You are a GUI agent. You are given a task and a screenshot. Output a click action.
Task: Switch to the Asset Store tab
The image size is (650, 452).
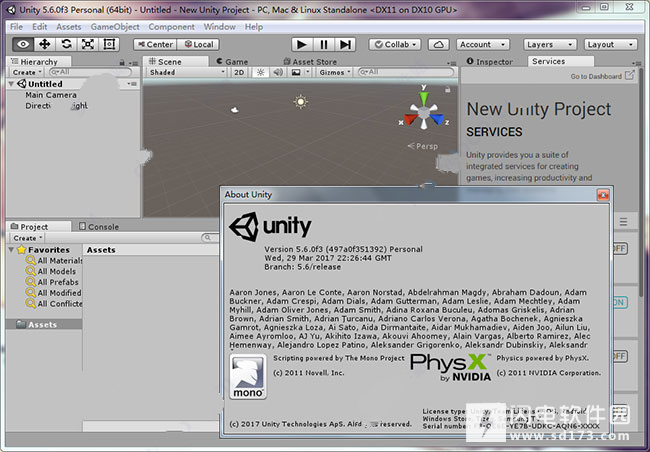[x=310, y=61]
